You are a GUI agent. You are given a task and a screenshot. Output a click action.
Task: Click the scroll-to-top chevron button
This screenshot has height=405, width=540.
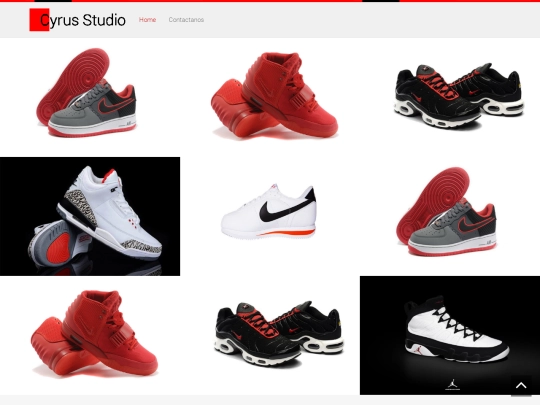(x=521, y=386)
